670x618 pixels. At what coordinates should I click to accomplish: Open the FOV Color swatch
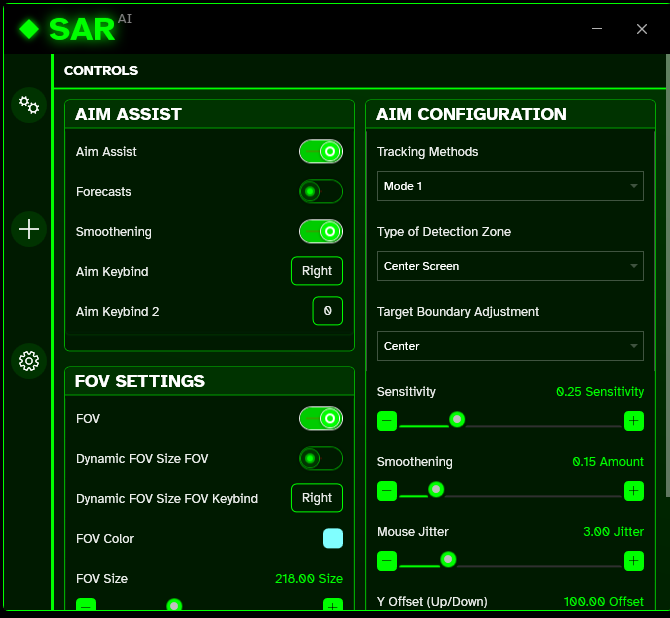pyautogui.click(x=333, y=539)
